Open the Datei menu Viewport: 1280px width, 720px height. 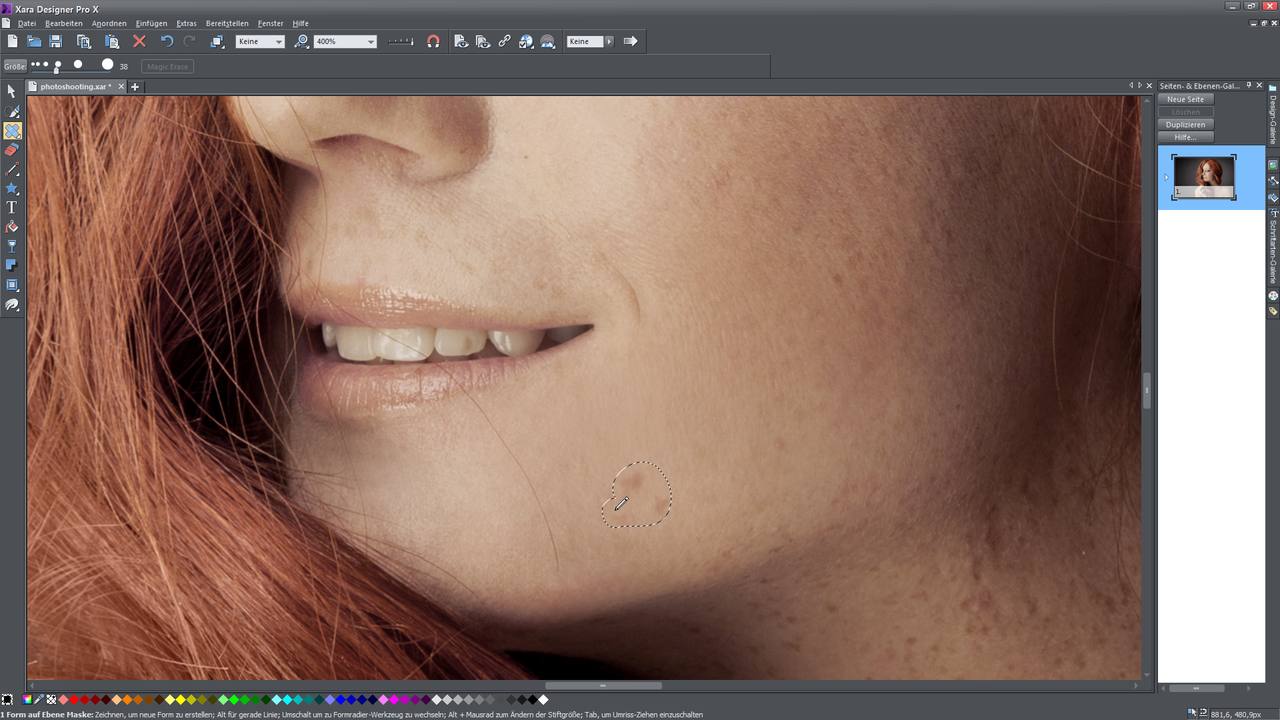click(x=26, y=23)
